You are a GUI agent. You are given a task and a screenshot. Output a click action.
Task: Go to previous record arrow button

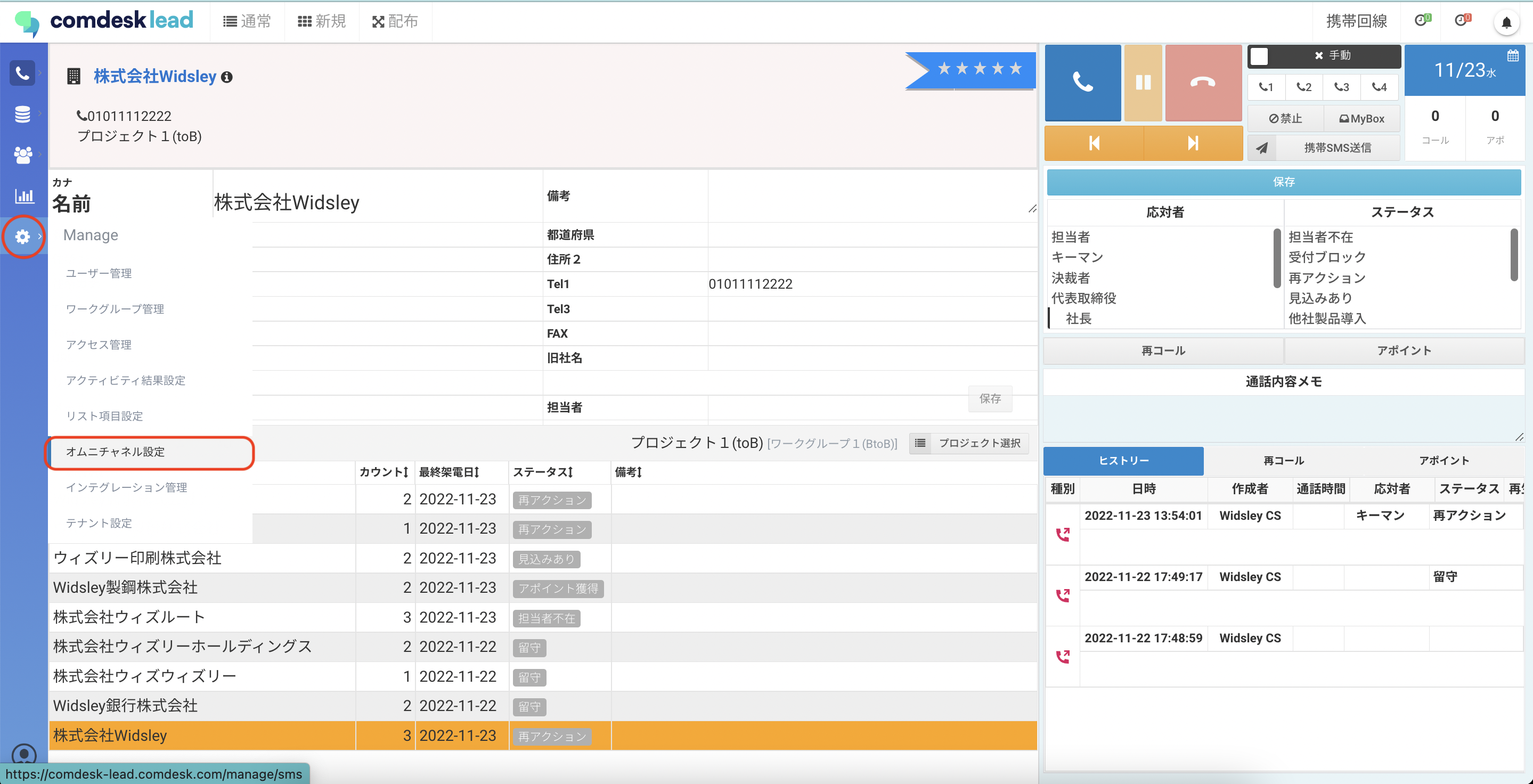coord(1094,143)
